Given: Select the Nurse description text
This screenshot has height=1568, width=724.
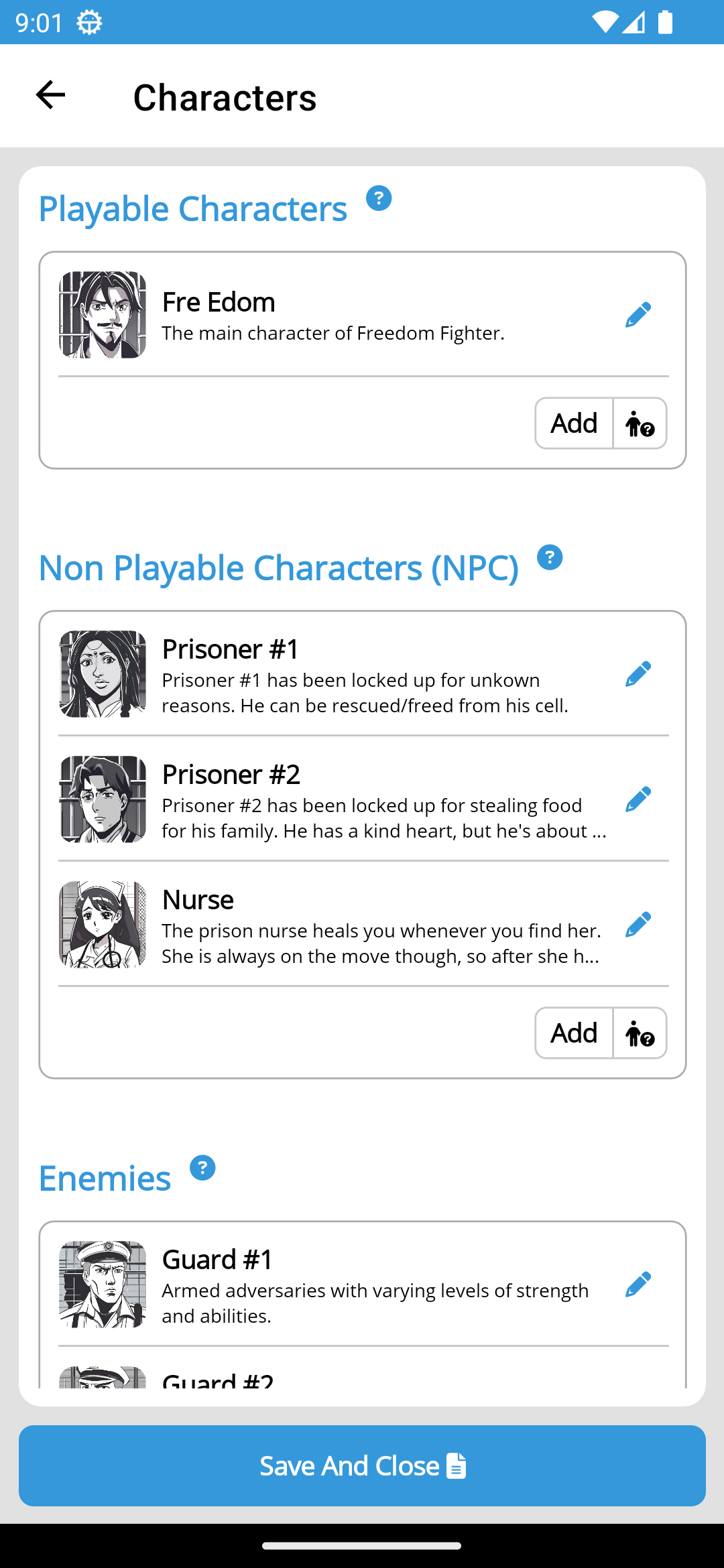Looking at the screenshot, I should 381,943.
